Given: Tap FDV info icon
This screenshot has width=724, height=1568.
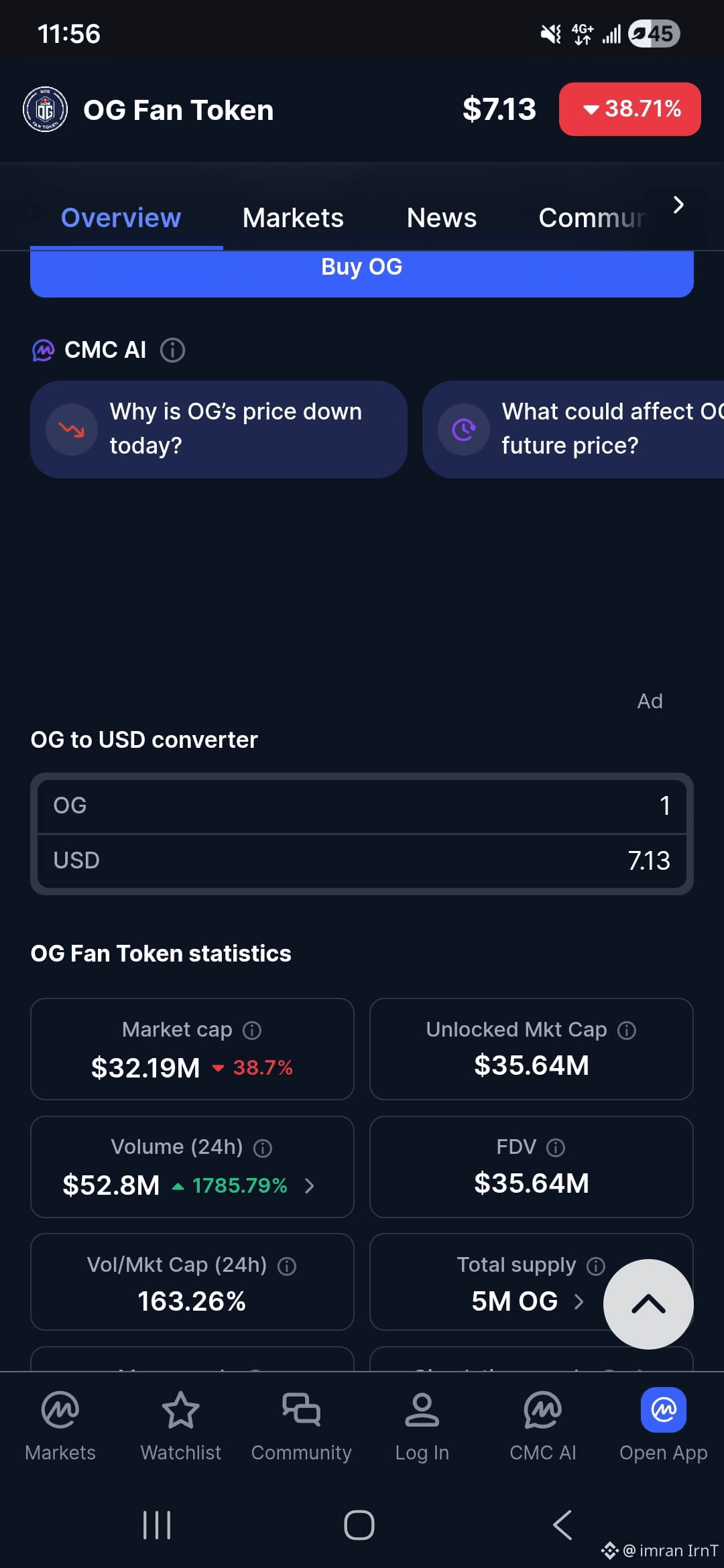Looking at the screenshot, I should pos(556,1148).
